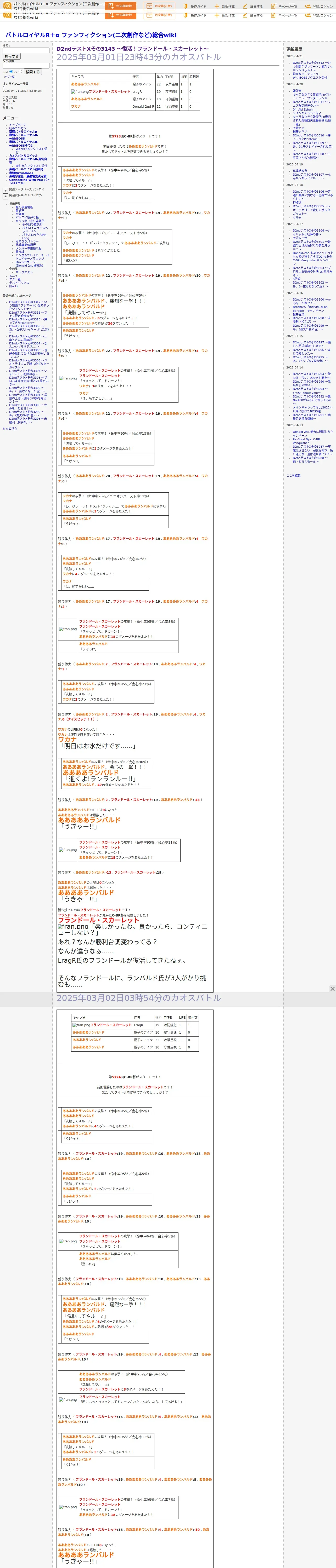Screen dimensions: 336x1568
Task: Expand the 関連データベース-バトロイ section
Action: [x=5, y=191]
